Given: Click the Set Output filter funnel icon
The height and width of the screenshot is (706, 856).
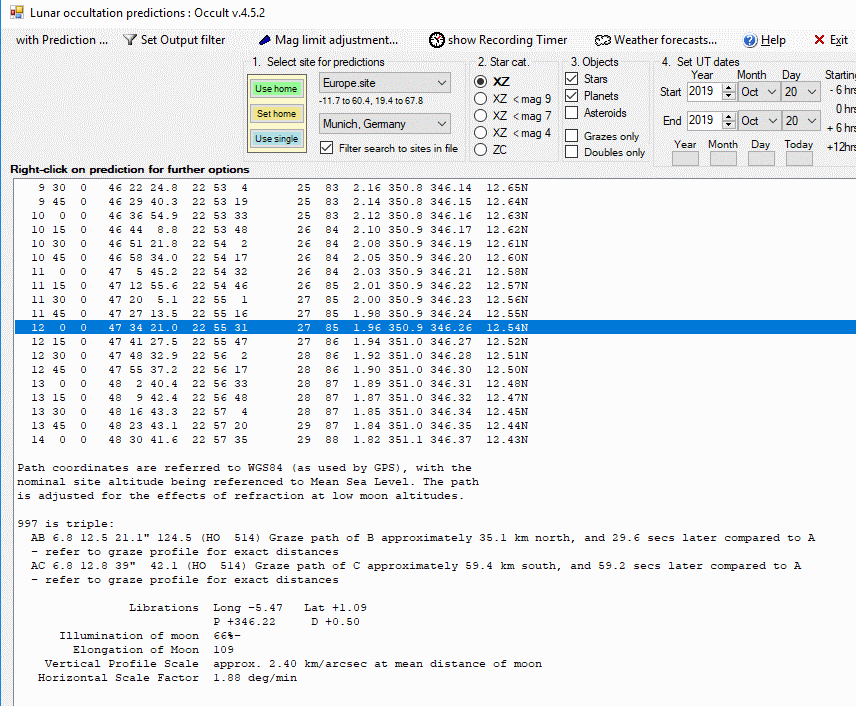Looking at the screenshot, I should click(x=130, y=40).
